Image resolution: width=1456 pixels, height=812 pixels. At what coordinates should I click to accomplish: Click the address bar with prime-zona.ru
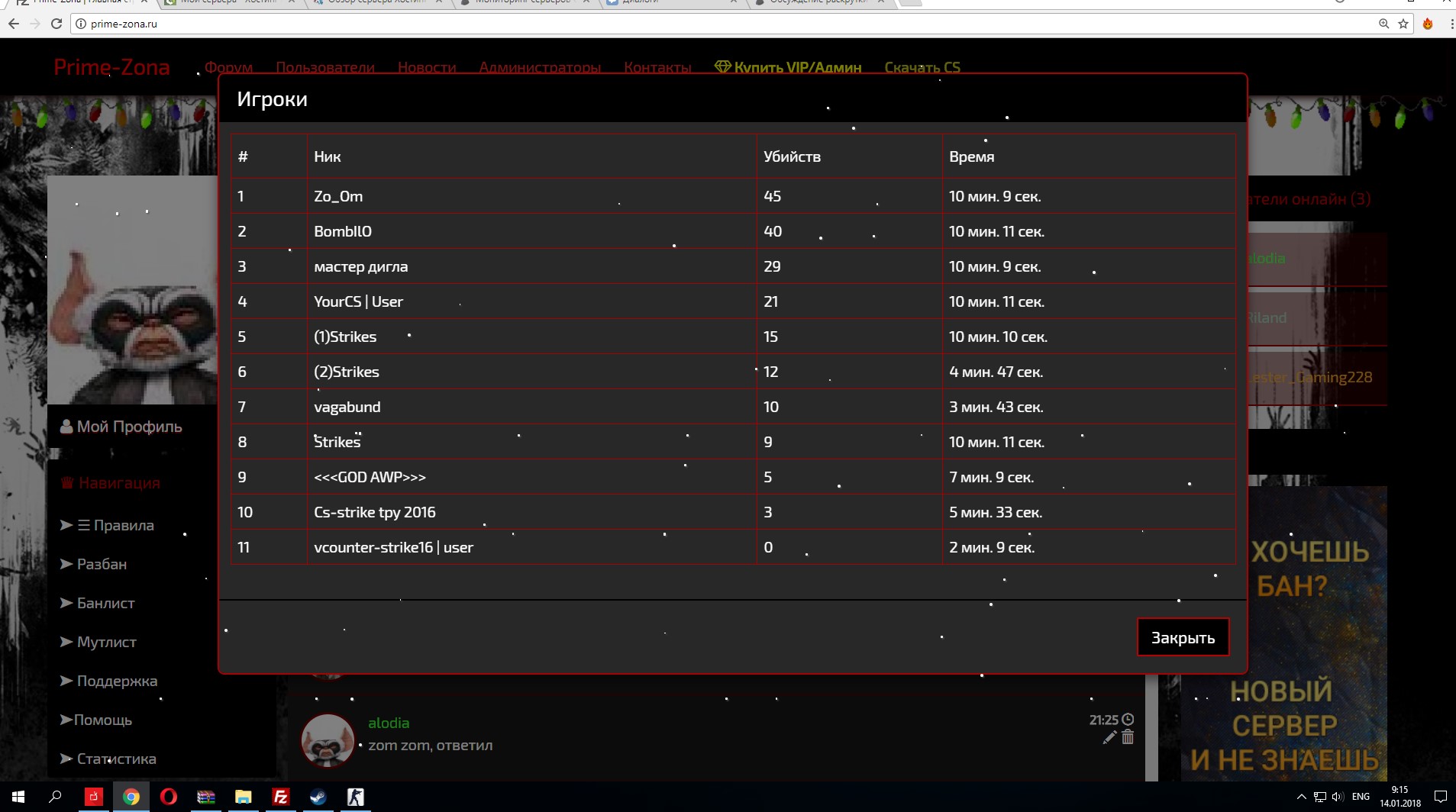725,24
